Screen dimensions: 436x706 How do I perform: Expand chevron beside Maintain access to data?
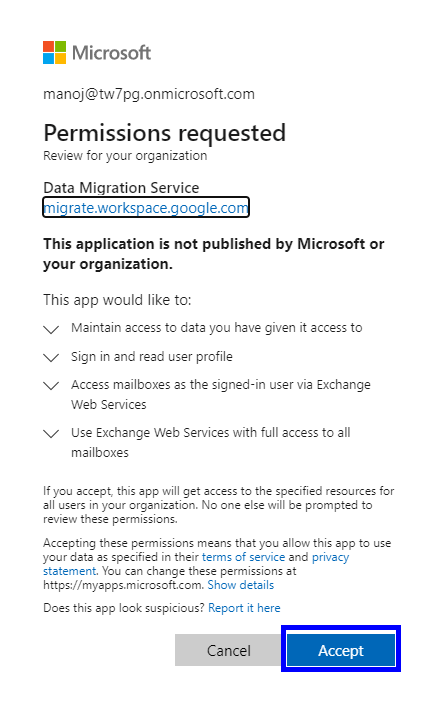coord(51,329)
